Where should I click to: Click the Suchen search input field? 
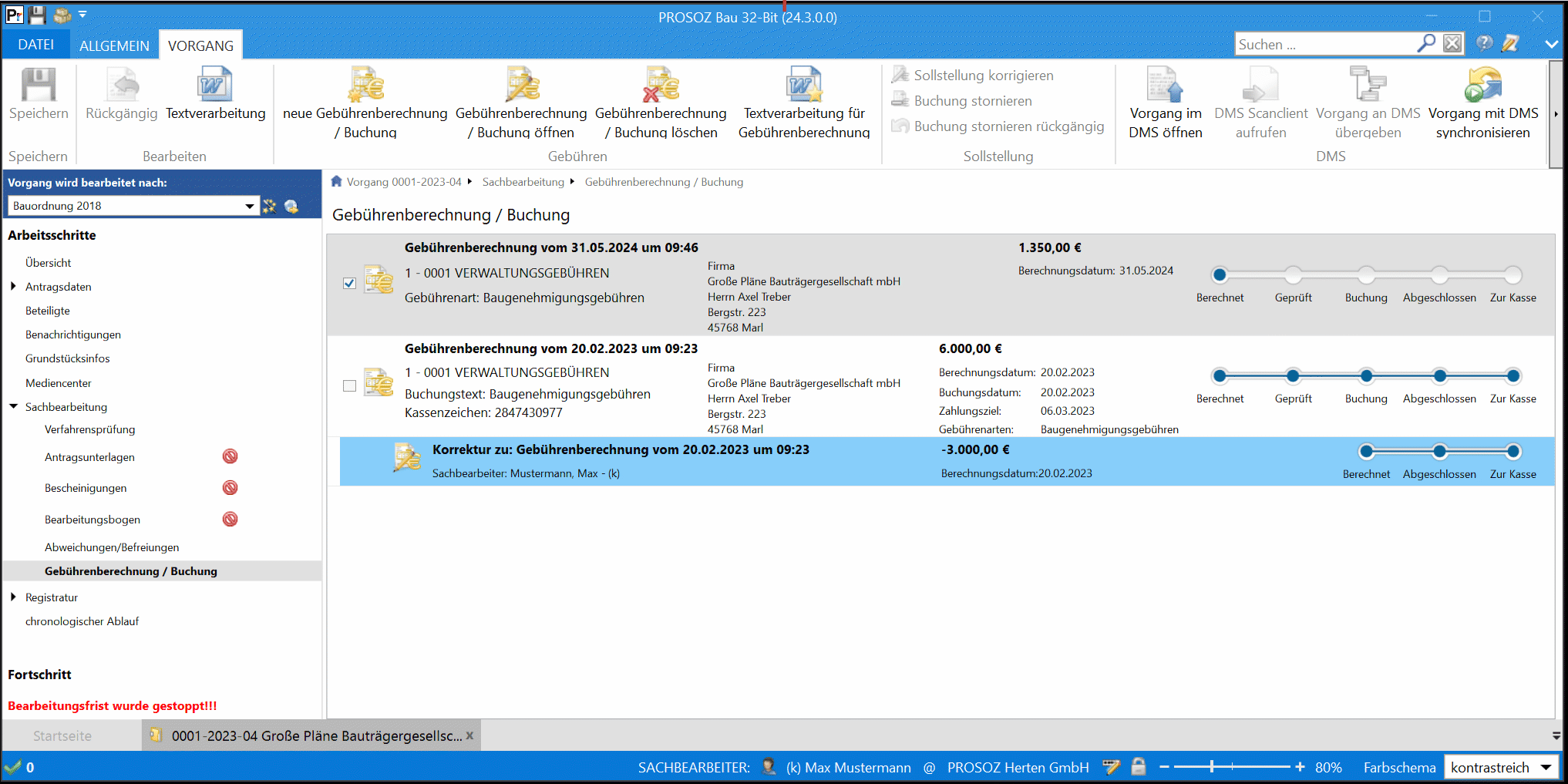tap(1326, 44)
